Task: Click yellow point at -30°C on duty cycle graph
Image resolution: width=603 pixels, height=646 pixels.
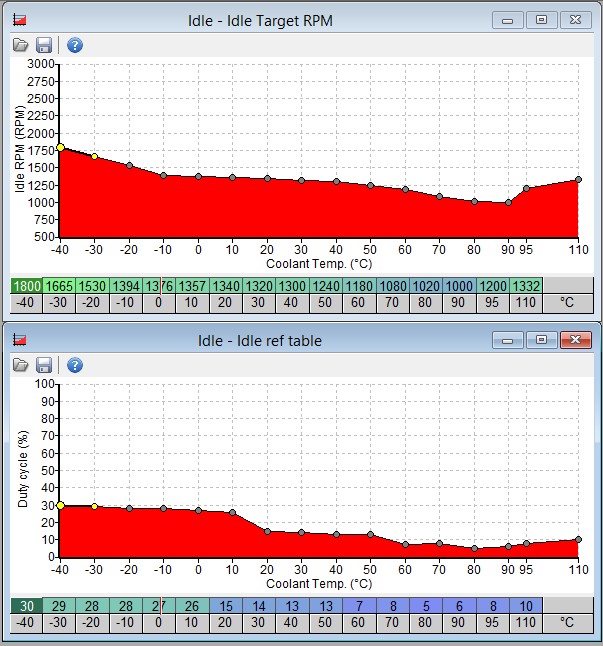Action: (95, 507)
